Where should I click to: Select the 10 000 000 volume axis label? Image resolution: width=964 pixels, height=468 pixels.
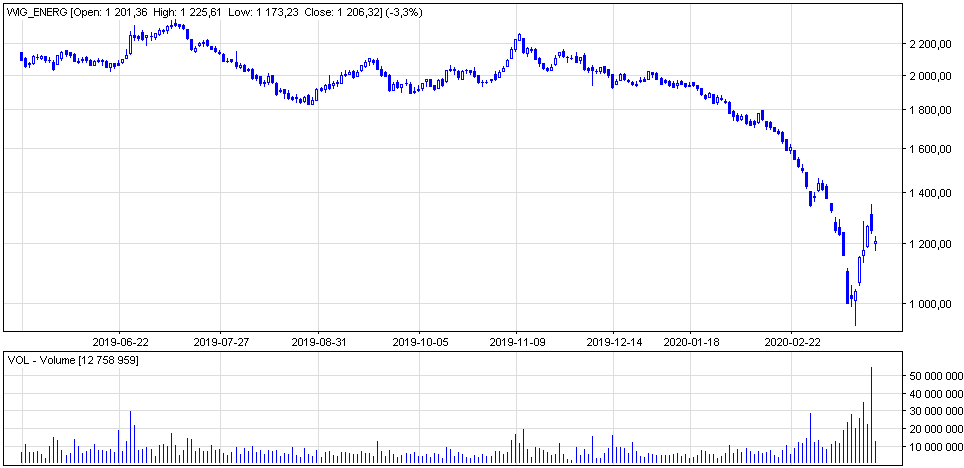(935, 446)
